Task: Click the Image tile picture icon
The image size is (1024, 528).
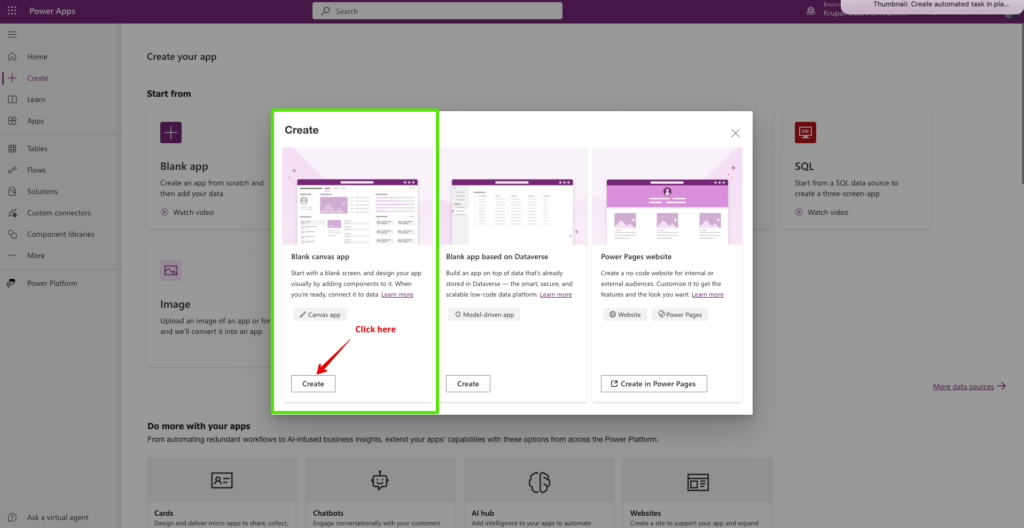Action: click(170, 271)
